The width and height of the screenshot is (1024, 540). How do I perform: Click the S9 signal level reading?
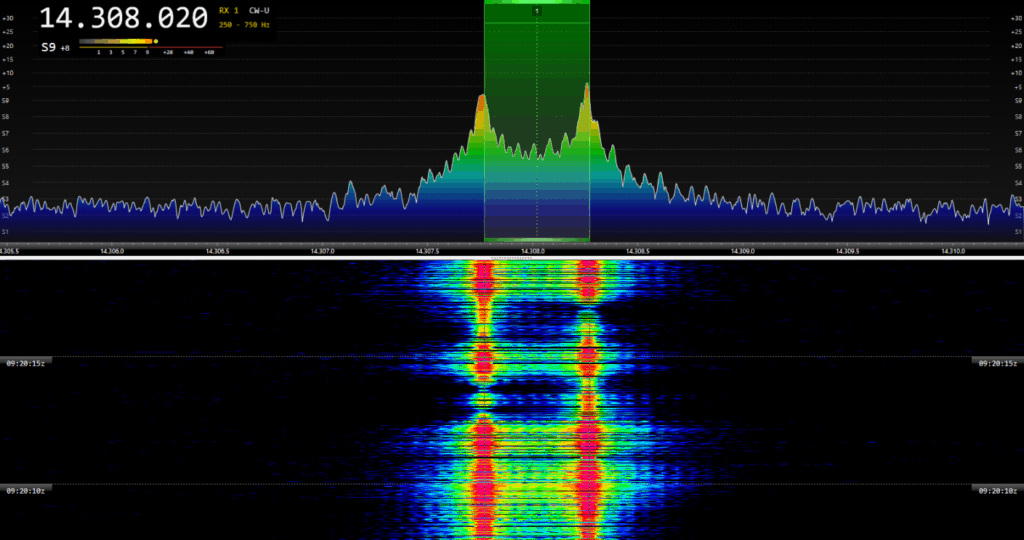pyautogui.click(x=49, y=47)
